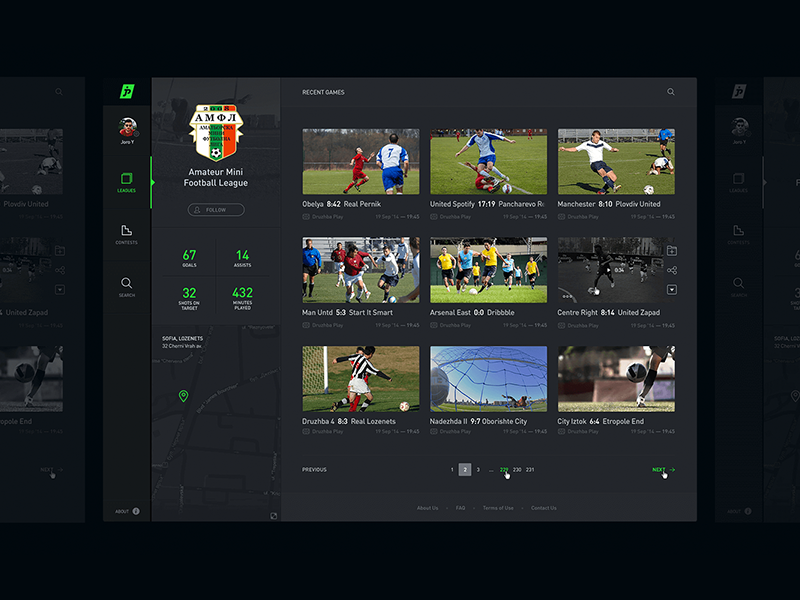Open the Obelya vs Real Pernik game thumbnail
Screen dimensions: 800x600
[361, 161]
